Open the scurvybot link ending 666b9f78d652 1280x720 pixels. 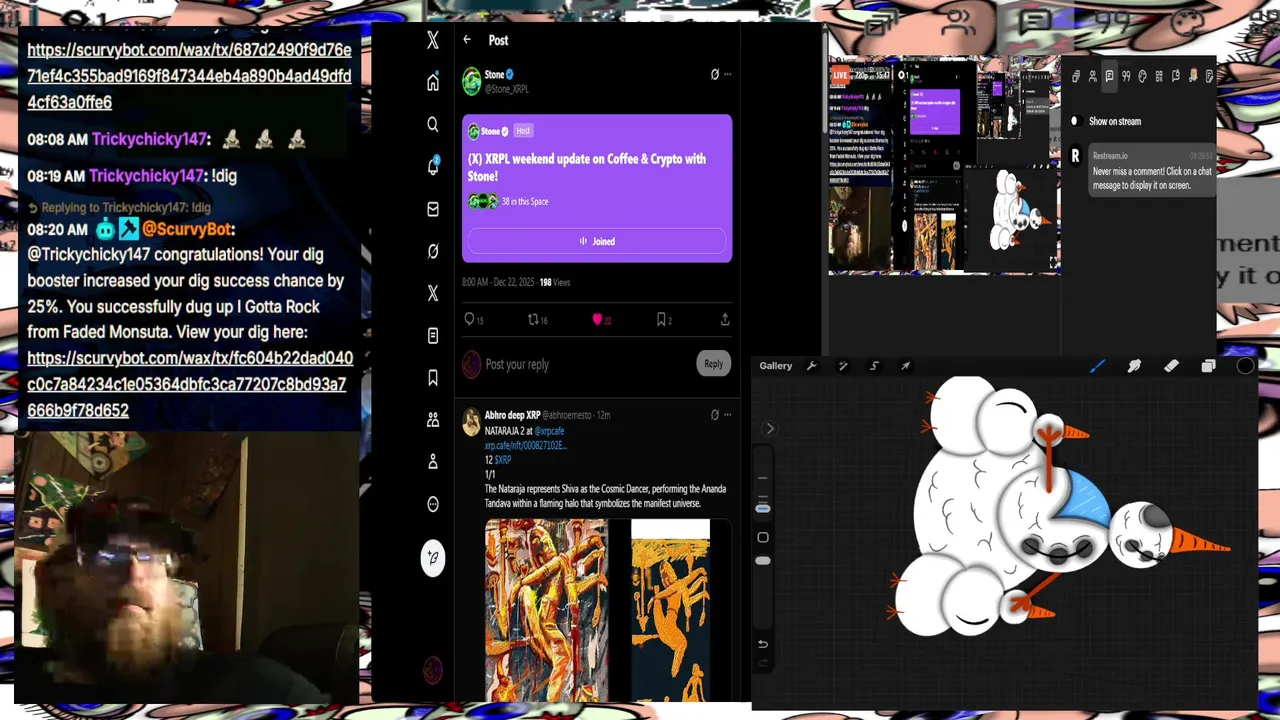(x=189, y=384)
